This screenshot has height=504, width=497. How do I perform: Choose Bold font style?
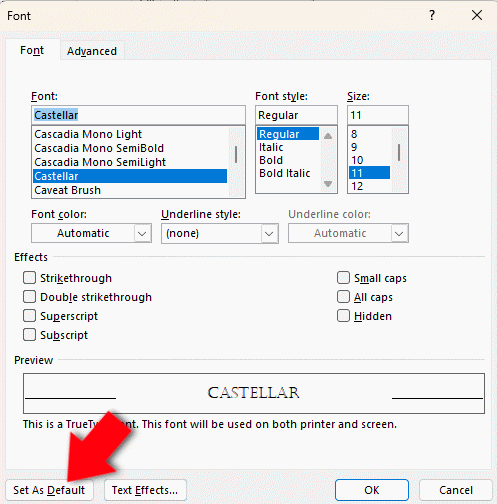(288, 160)
